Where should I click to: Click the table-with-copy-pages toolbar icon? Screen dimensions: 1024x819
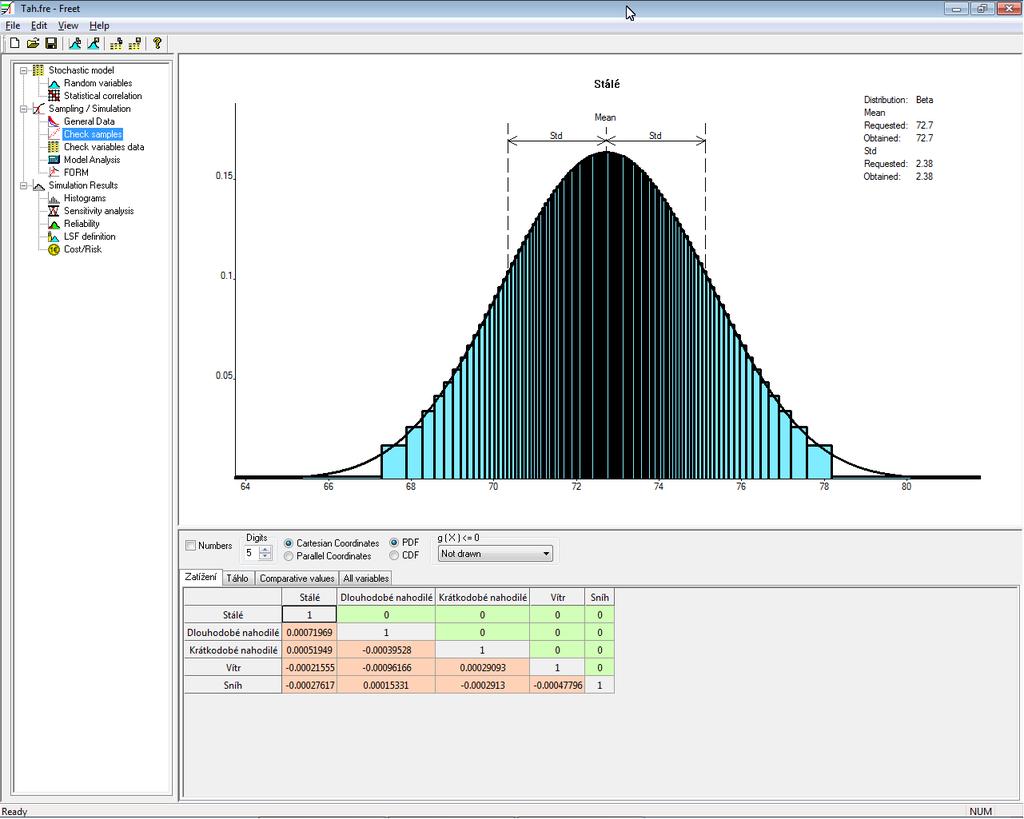pos(116,44)
